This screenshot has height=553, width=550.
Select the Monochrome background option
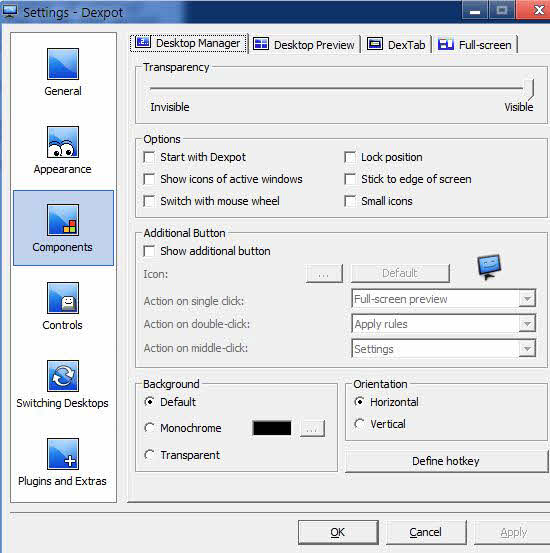click(x=149, y=428)
